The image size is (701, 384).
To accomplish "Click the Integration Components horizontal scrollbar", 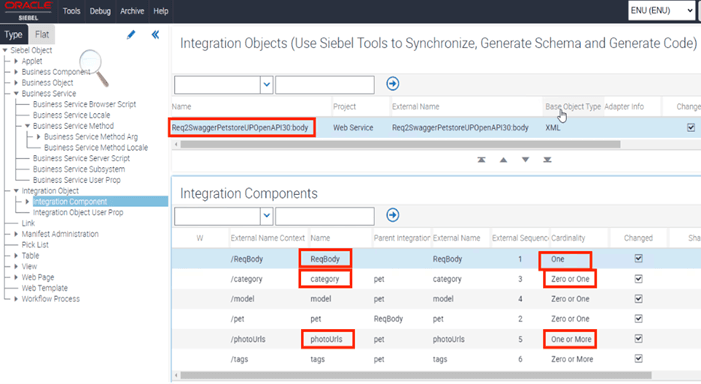I will click(x=416, y=375).
